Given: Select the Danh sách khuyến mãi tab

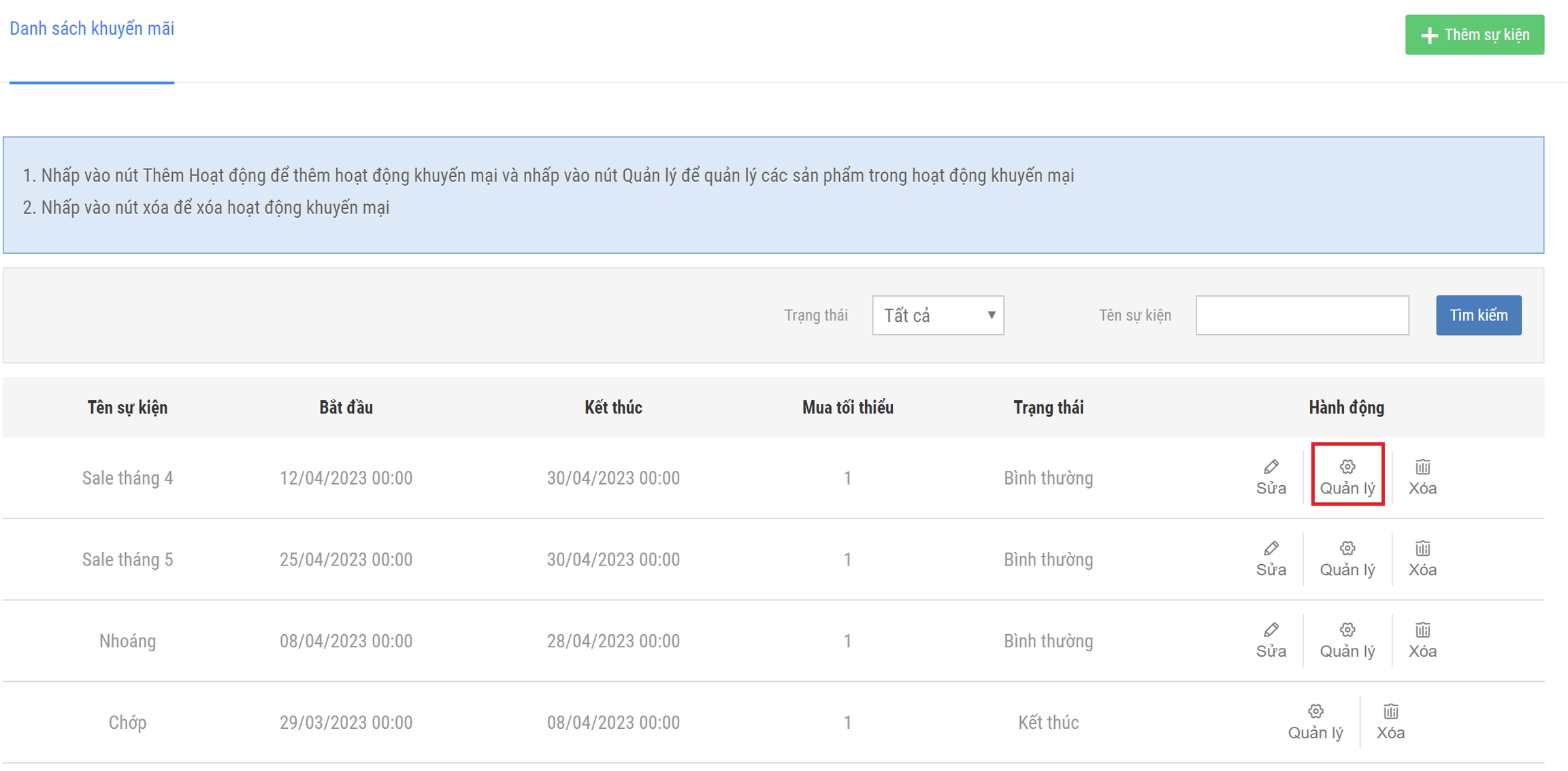Looking at the screenshot, I should click(x=92, y=29).
